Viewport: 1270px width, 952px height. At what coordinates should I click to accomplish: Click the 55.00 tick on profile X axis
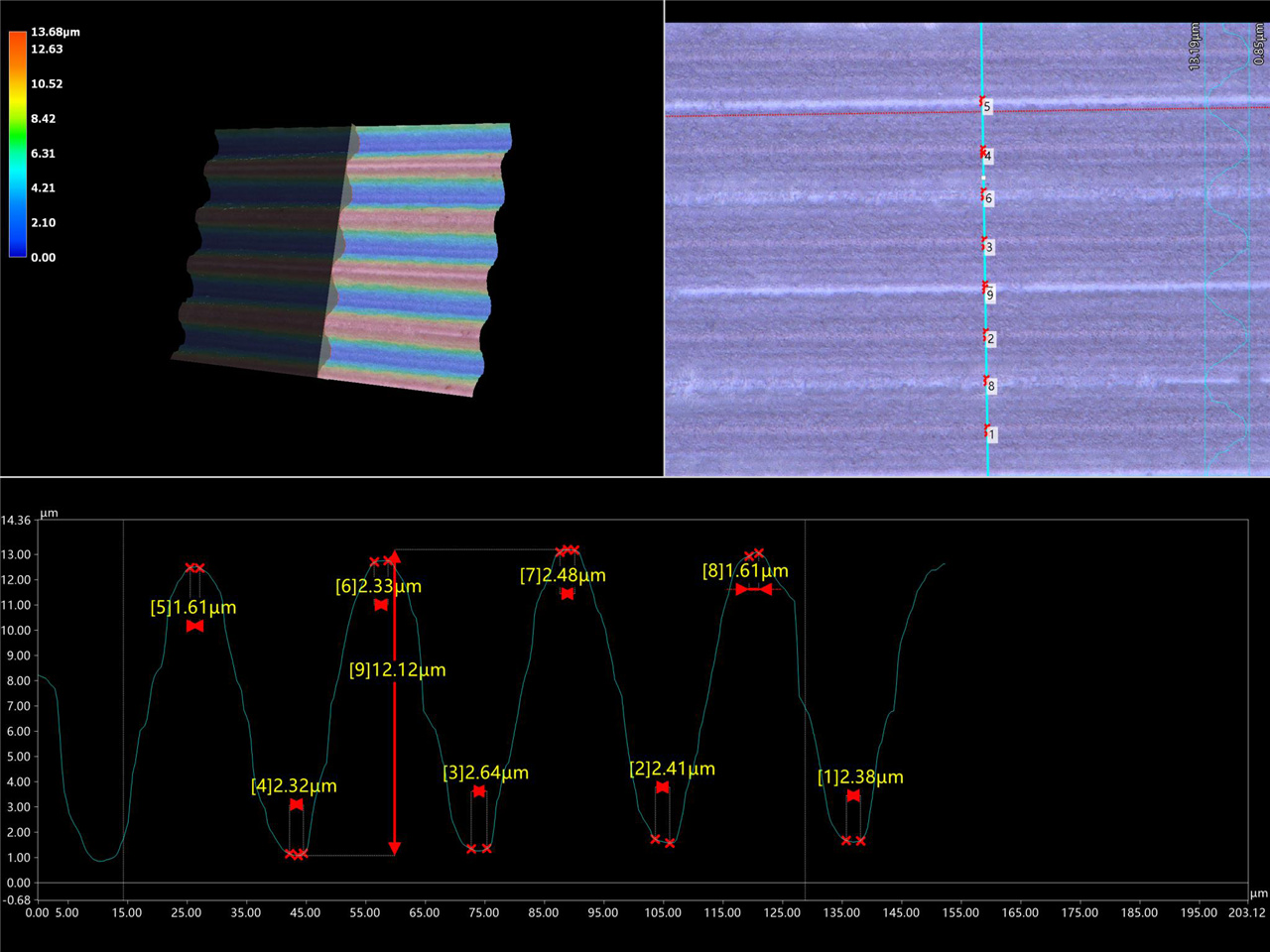(364, 913)
